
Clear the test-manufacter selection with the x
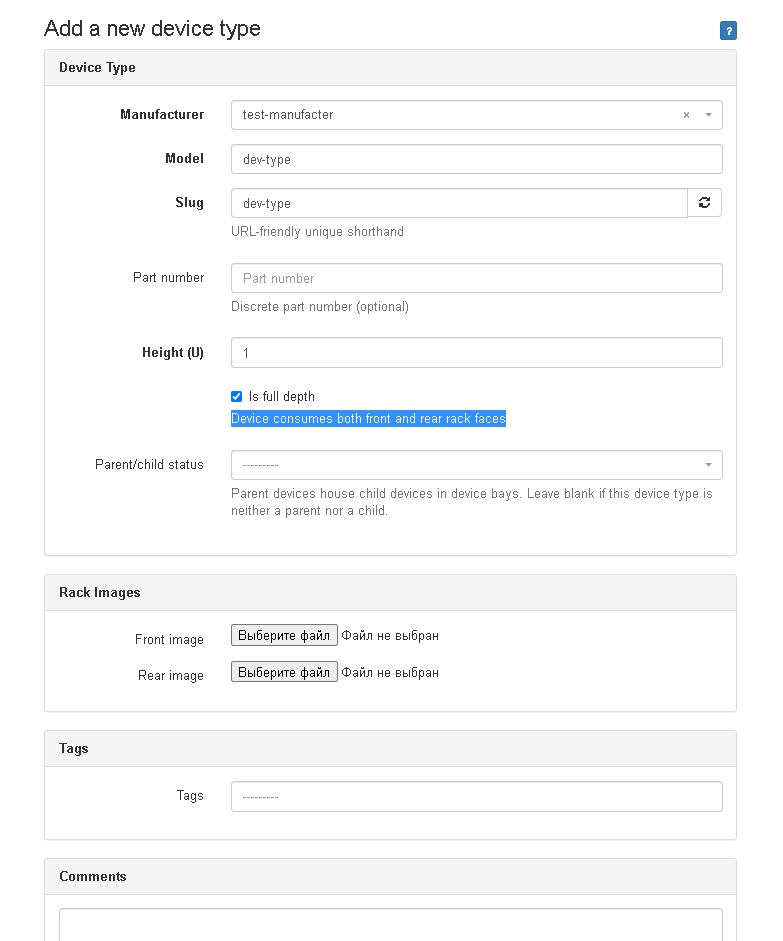point(686,115)
